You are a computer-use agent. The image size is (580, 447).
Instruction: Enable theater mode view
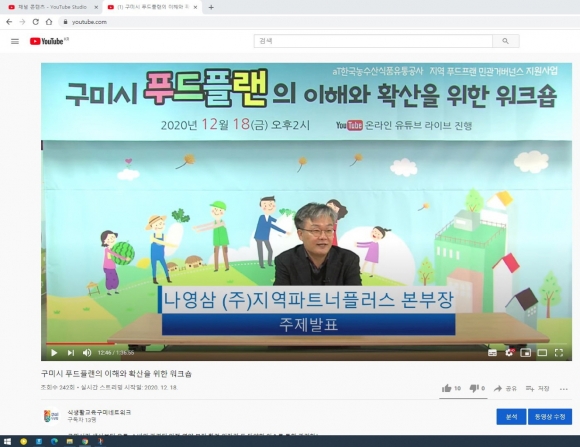542,353
